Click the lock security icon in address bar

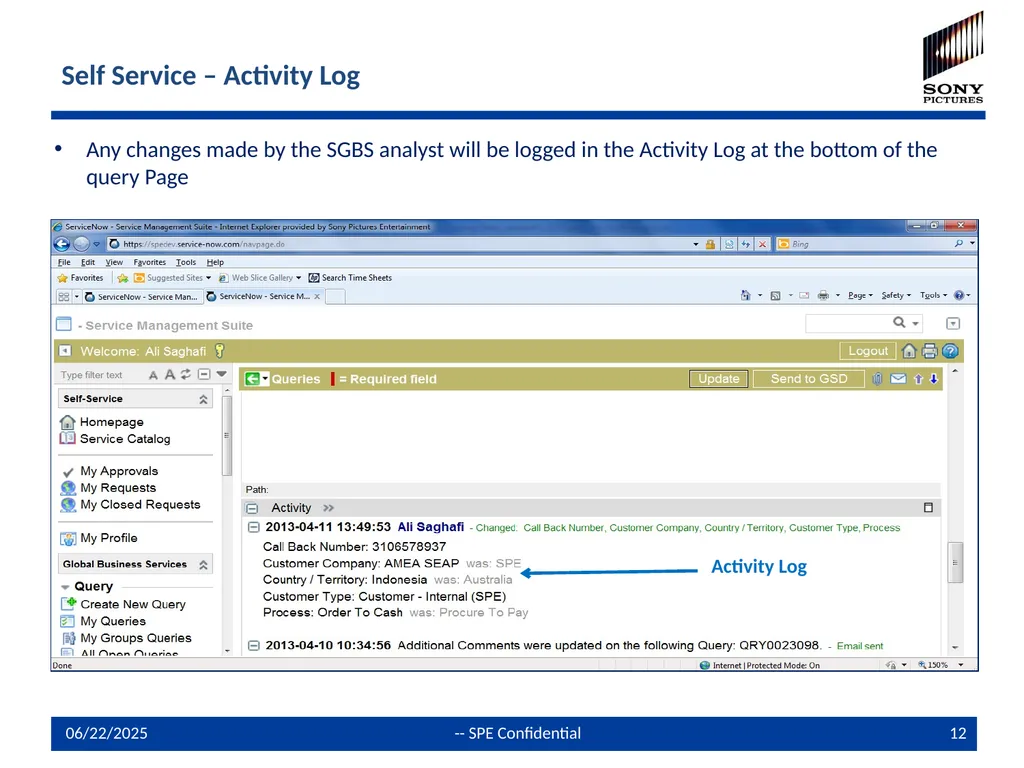(x=711, y=244)
